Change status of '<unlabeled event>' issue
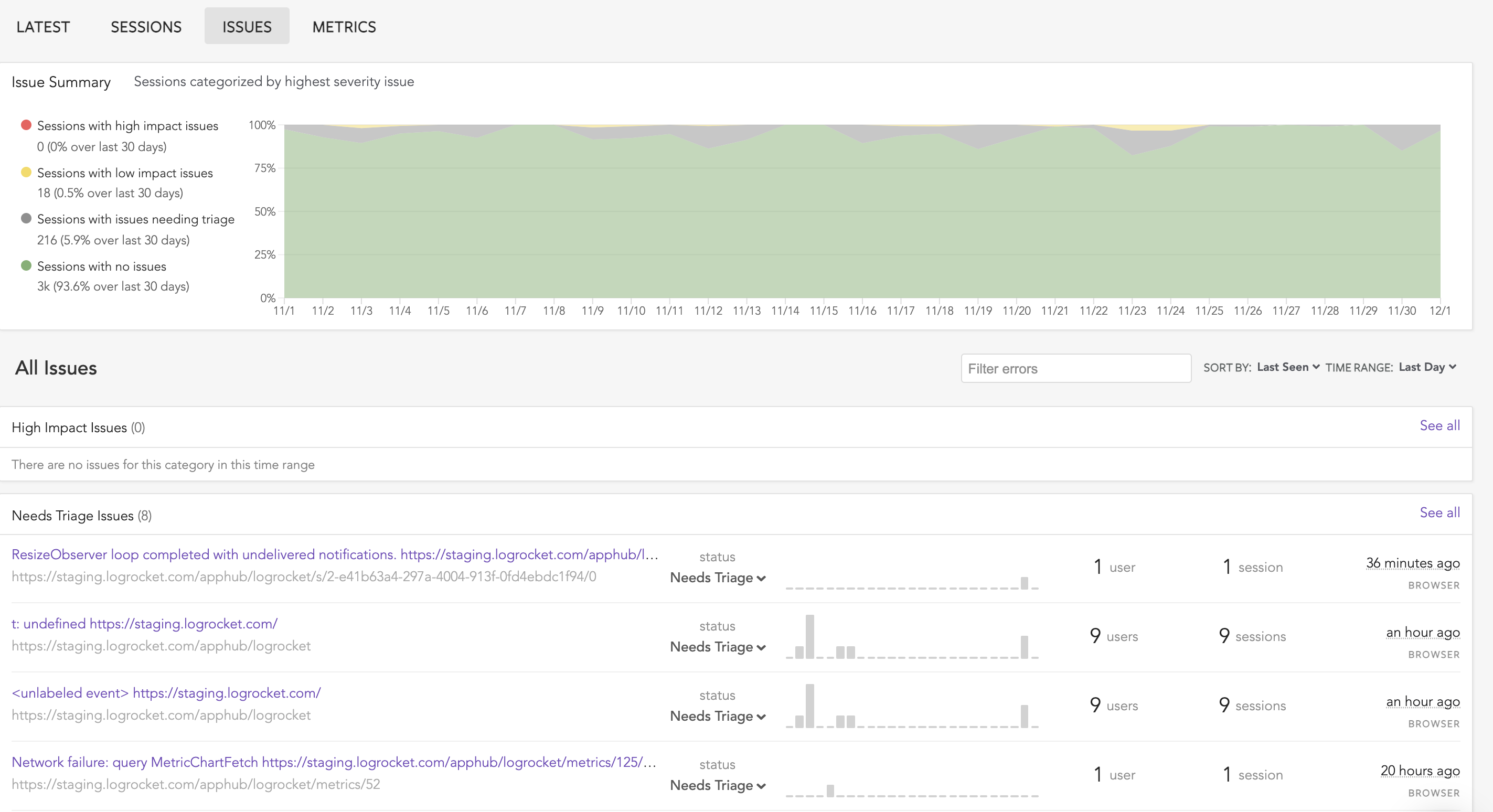Image resolution: width=1493 pixels, height=812 pixels. tap(718, 717)
